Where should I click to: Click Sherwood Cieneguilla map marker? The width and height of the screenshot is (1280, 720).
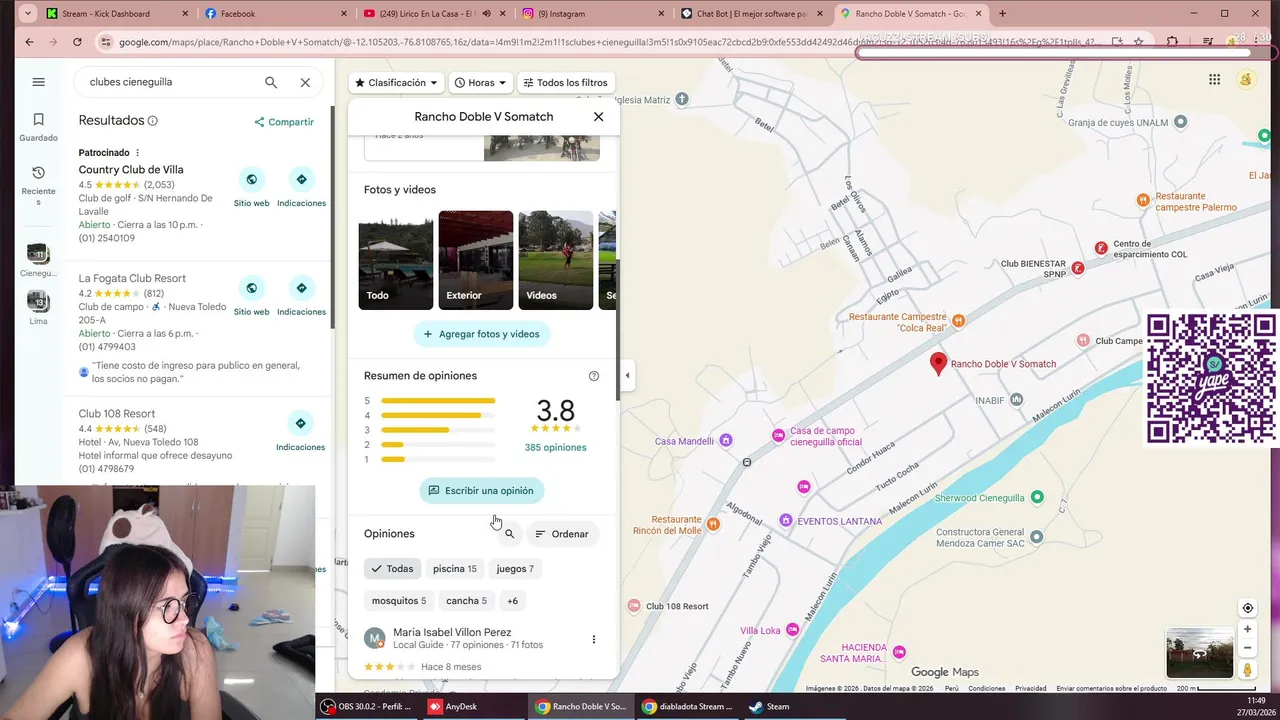pyautogui.click(x=1037, y=497)
